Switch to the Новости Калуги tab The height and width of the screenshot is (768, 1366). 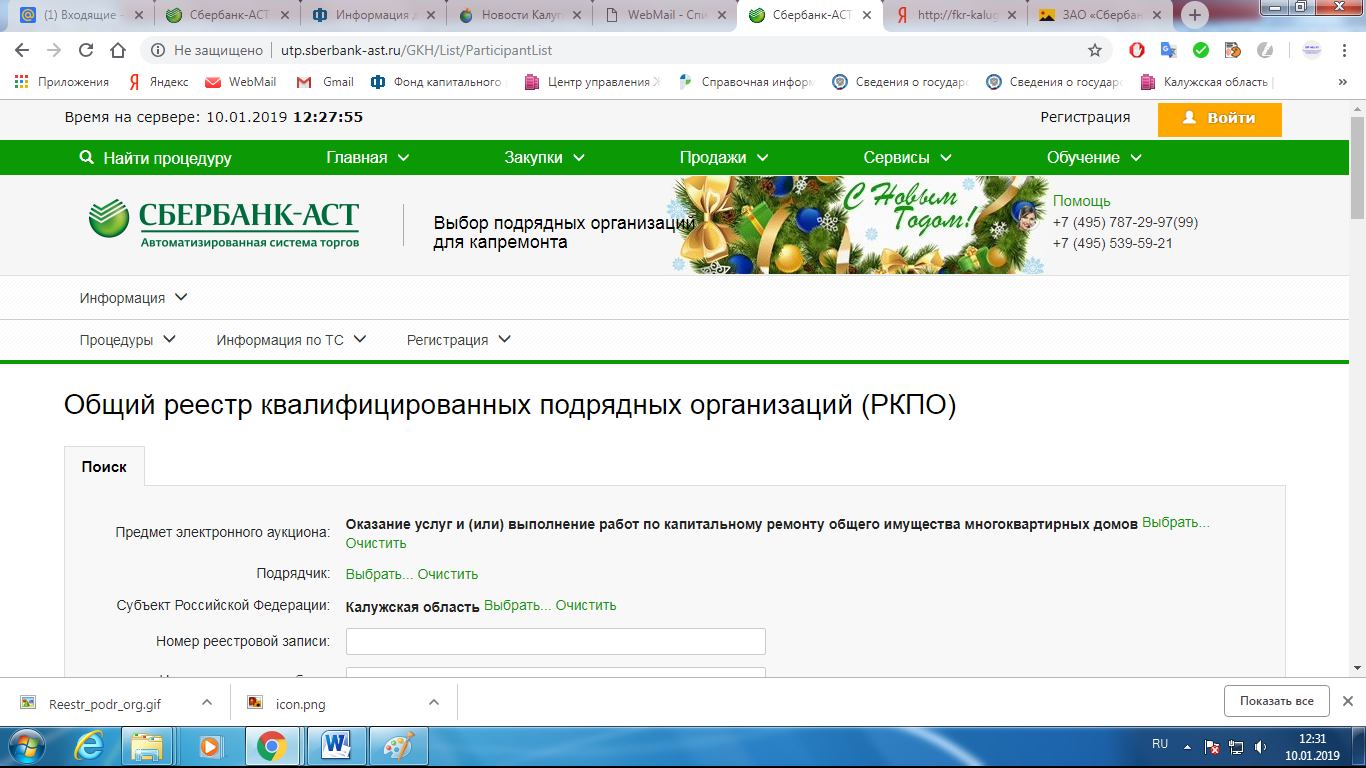518,15
